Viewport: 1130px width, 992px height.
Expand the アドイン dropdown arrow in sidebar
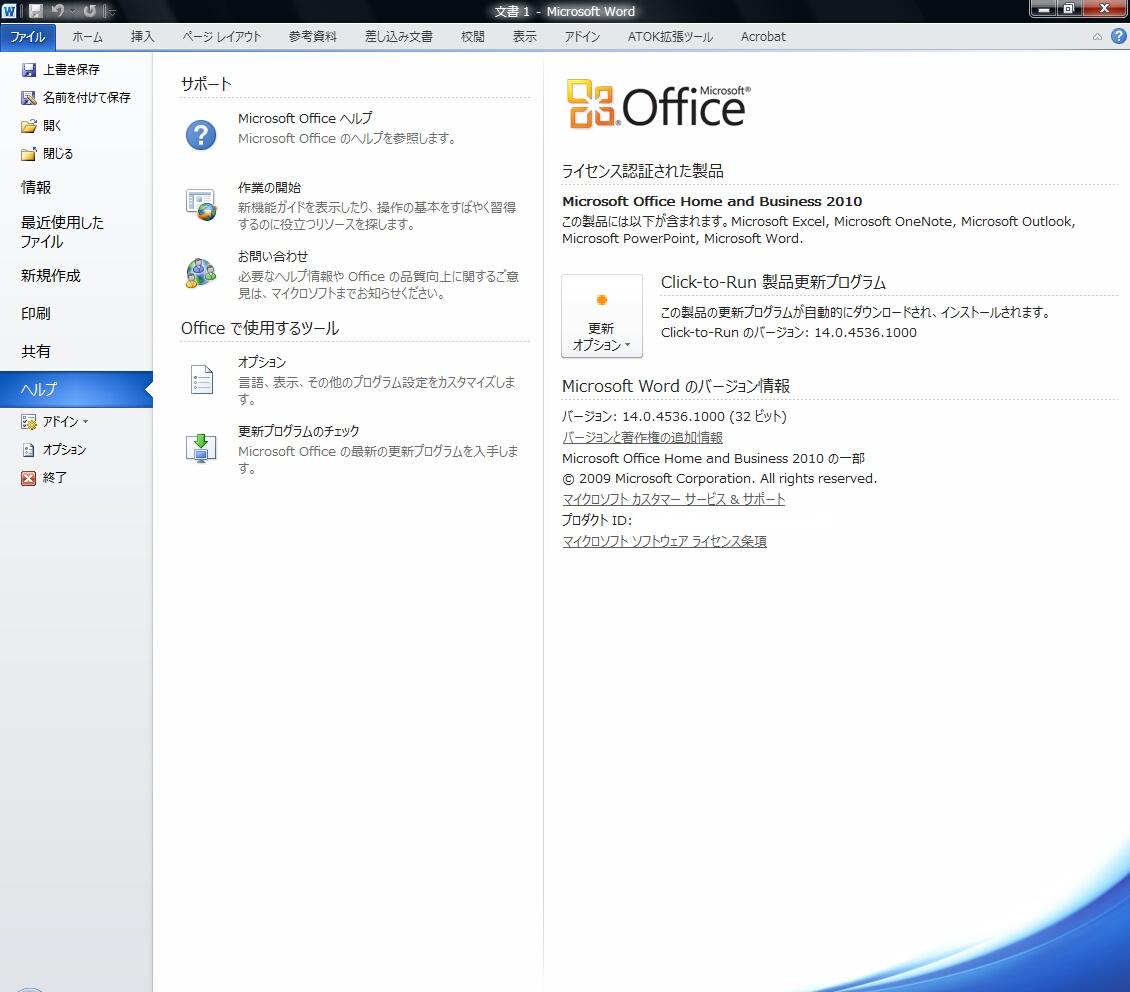86,422
